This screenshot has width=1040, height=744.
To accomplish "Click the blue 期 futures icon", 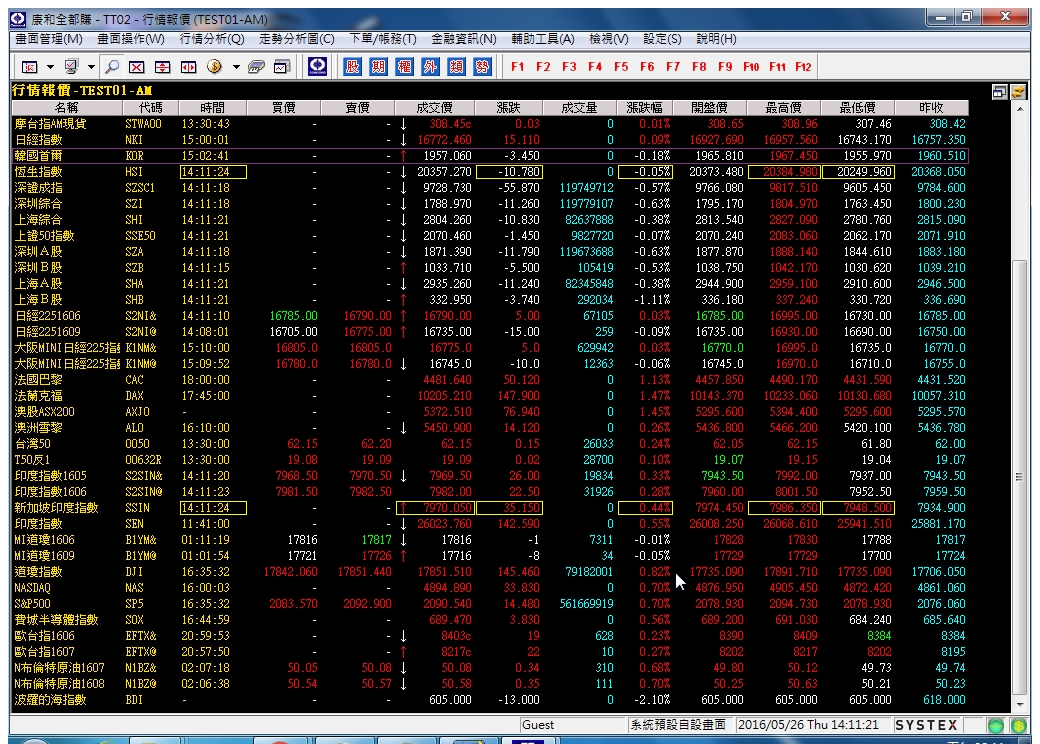I will [378, 66].
